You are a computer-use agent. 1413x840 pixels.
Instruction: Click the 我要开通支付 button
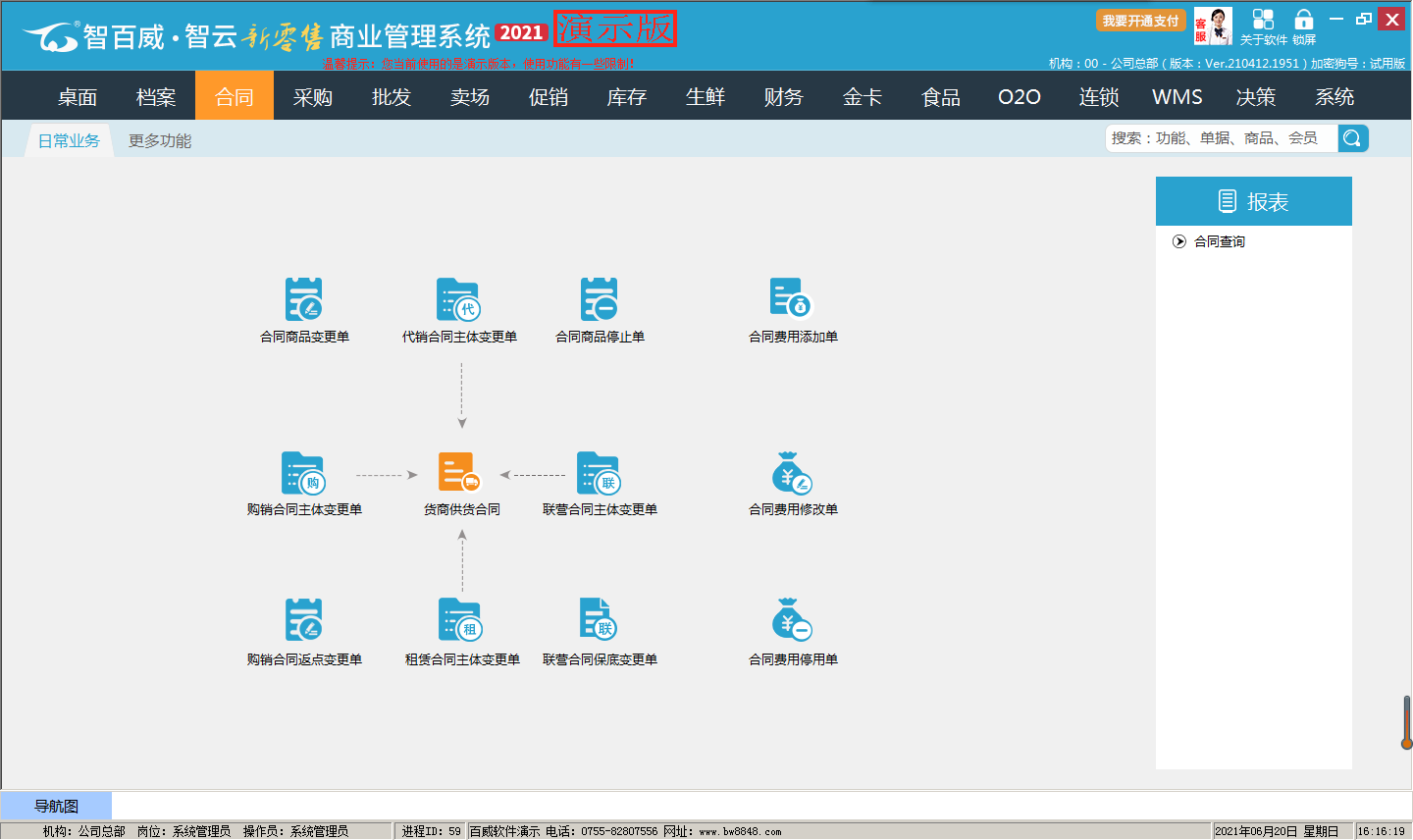1140,21
